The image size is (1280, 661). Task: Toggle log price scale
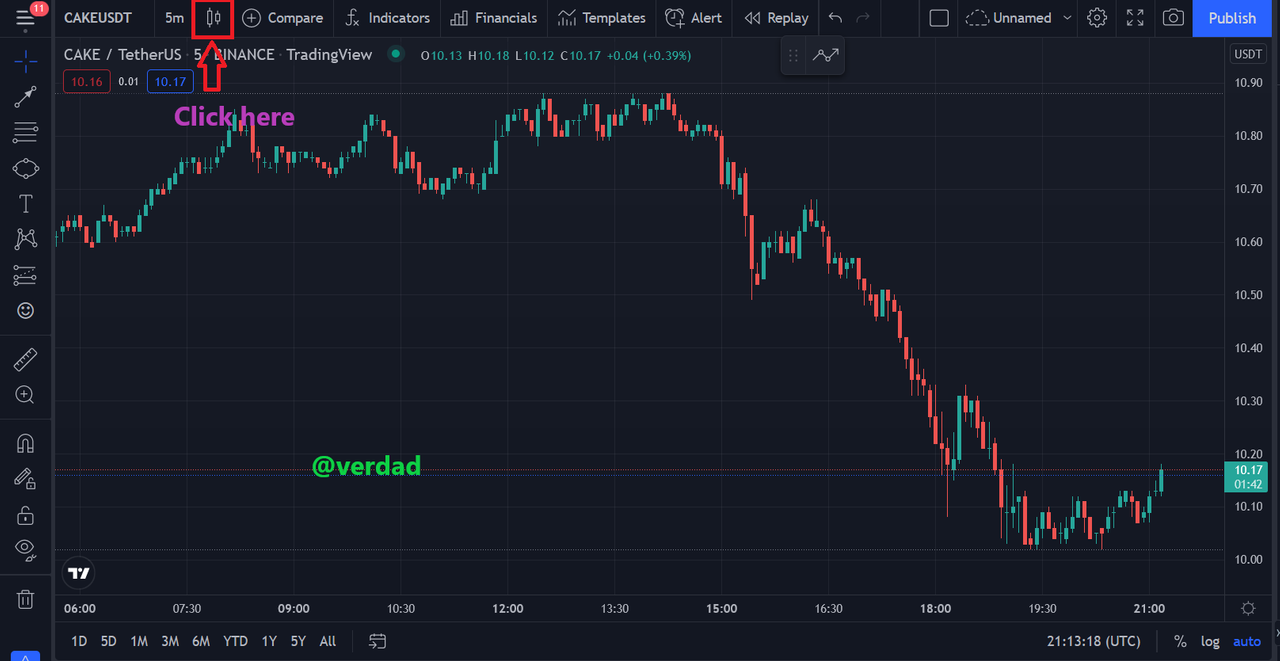tap(1210, 641)
